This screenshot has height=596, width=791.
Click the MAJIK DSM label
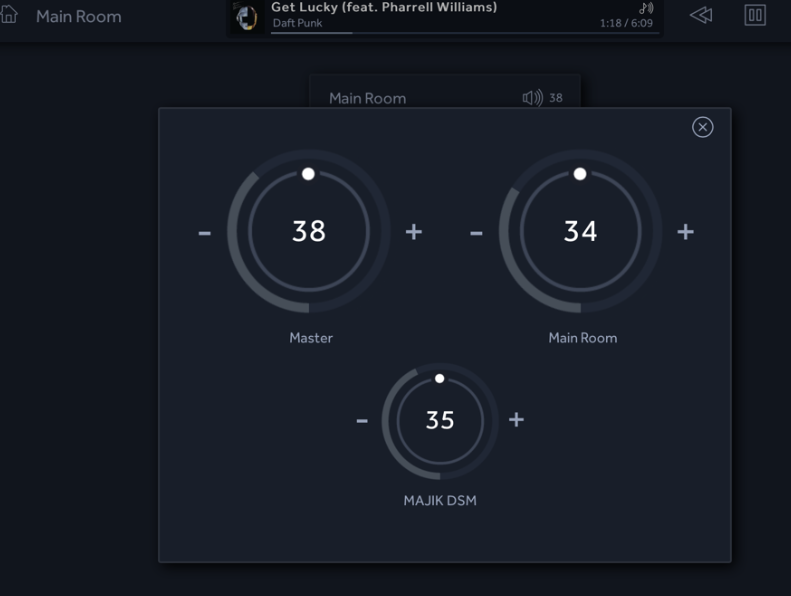440,501
